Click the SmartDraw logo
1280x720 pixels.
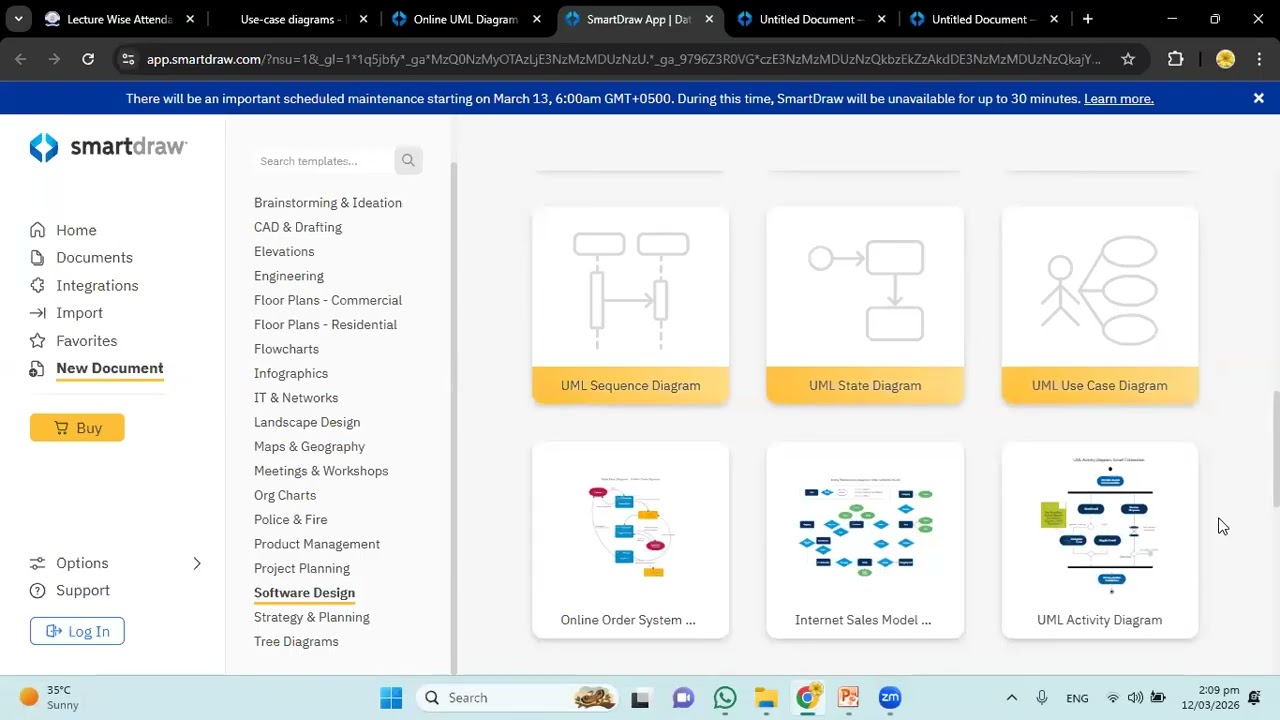(108, 147)
